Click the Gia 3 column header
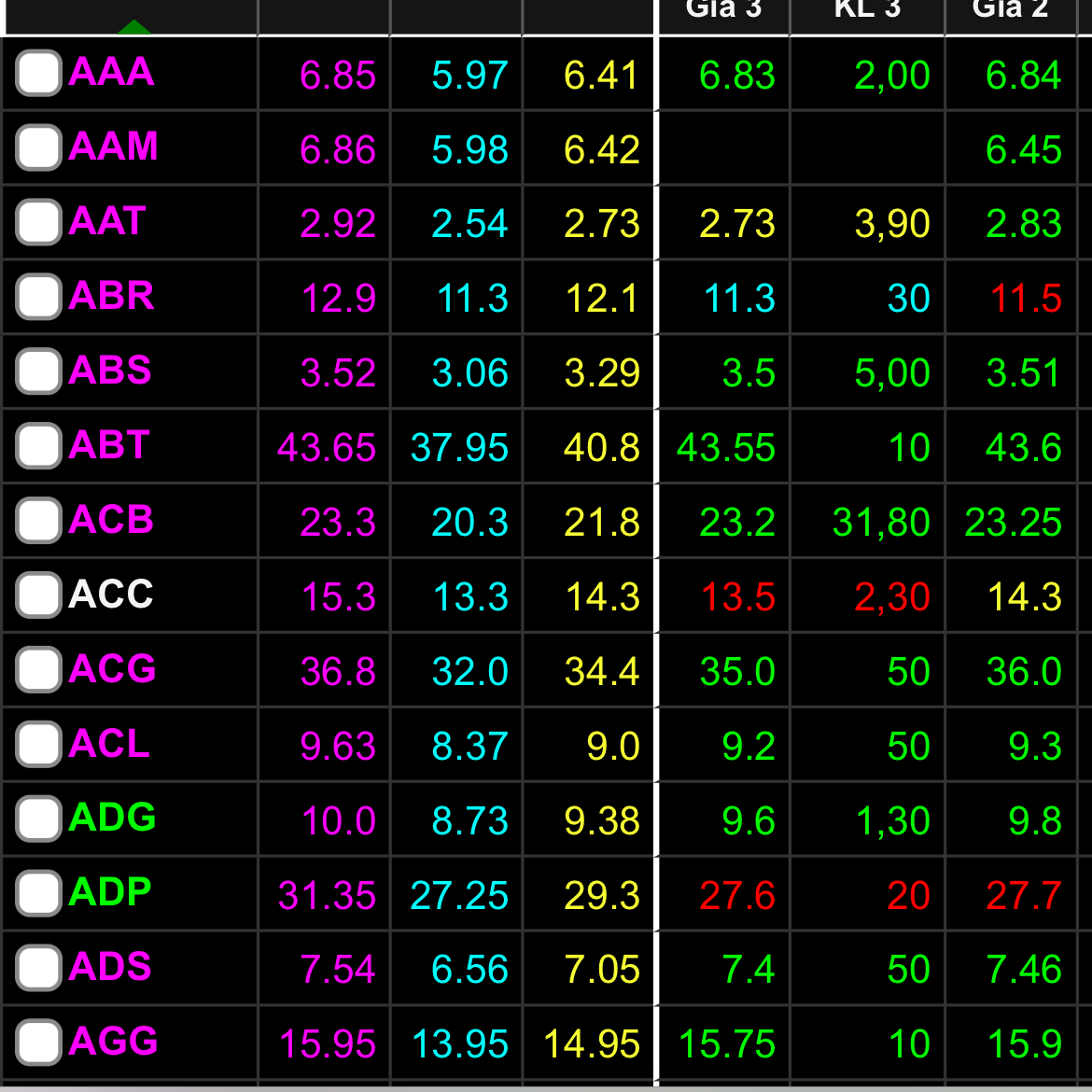Image resolution: width=1092 pixels, height=1092 pixels. tap(723, 11)
